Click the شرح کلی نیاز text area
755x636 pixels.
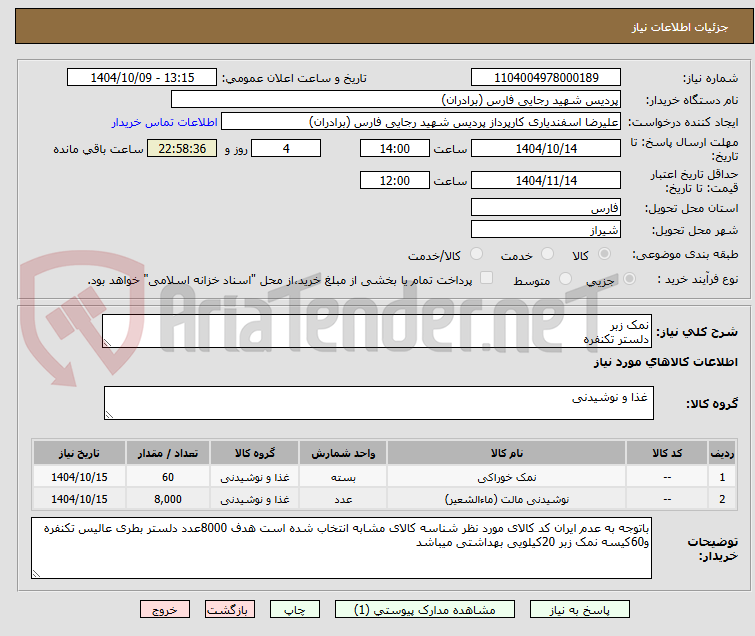pos(377,331)
